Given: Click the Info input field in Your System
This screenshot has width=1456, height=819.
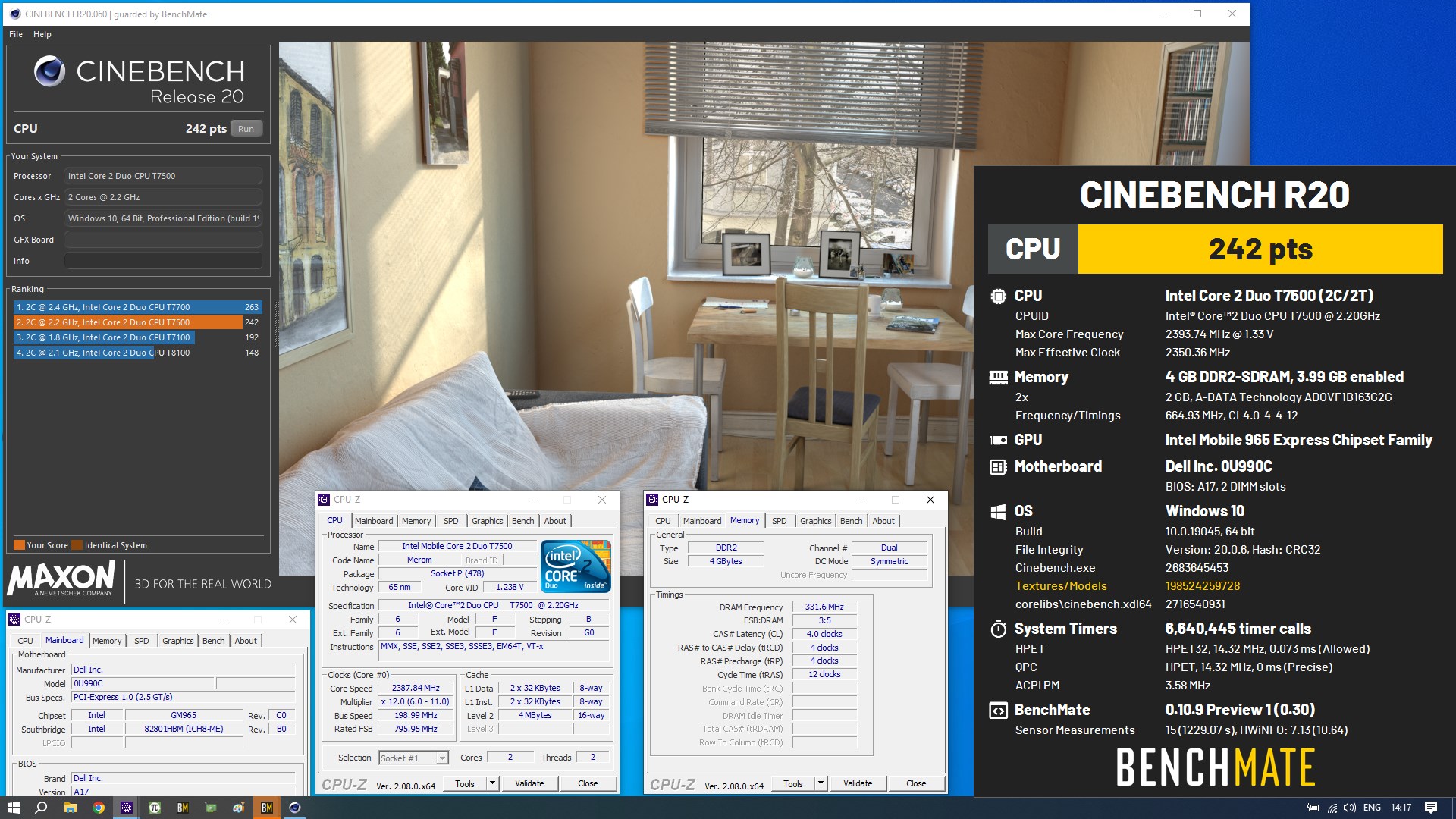Looking at the screenshot, I should point(163,261).
